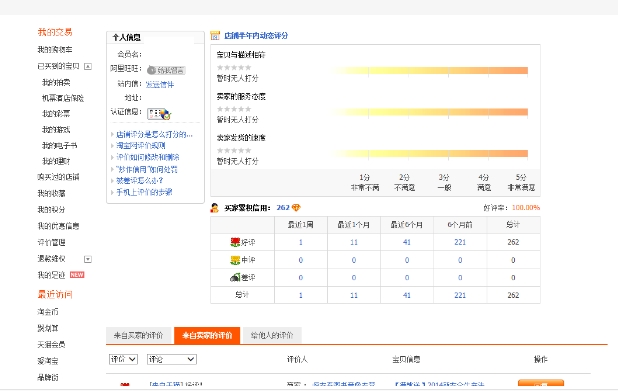Click the seller credit score 262 link
The height and width of the screenshot is (391, 618).
(x=283, y=207)
